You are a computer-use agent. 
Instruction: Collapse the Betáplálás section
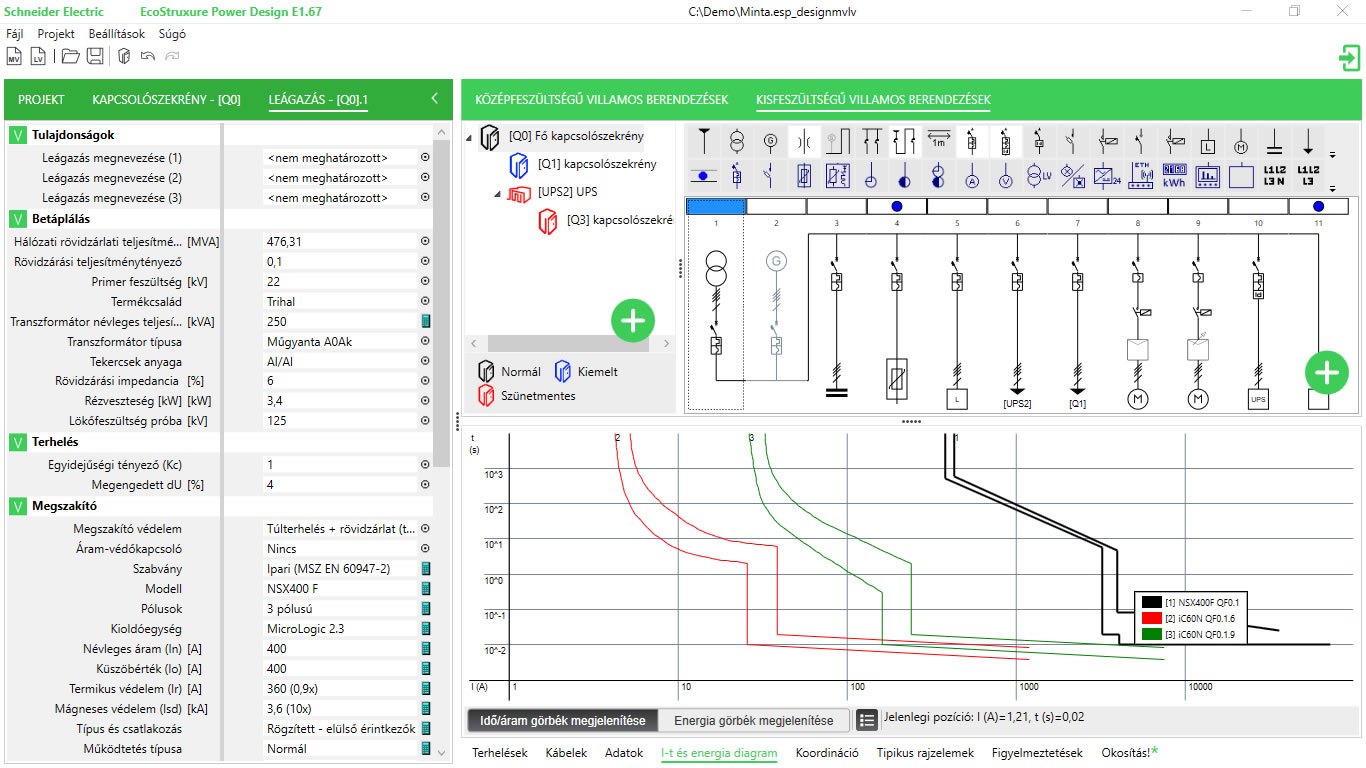tap(18, 218)
